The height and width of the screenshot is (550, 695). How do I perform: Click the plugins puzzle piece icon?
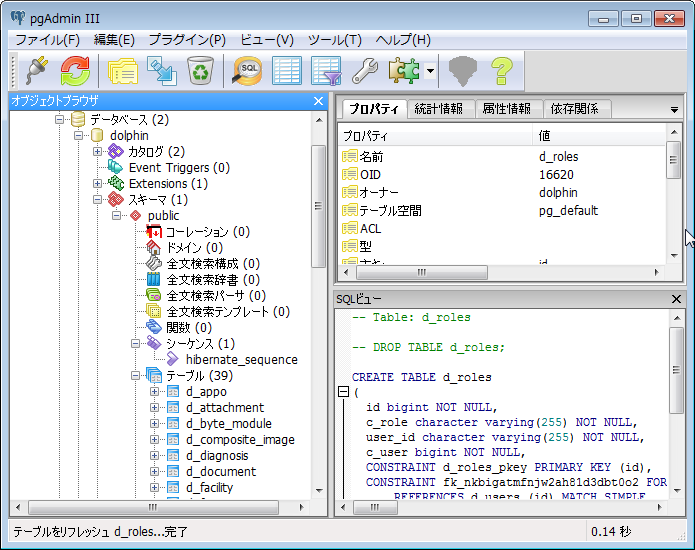click(403, 70)
